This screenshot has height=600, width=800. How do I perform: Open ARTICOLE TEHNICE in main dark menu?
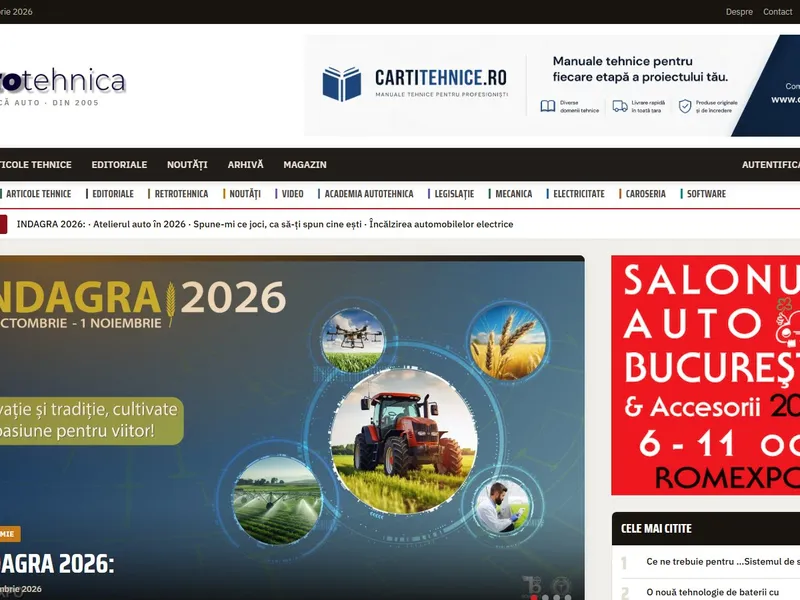(x=36, y=165)
